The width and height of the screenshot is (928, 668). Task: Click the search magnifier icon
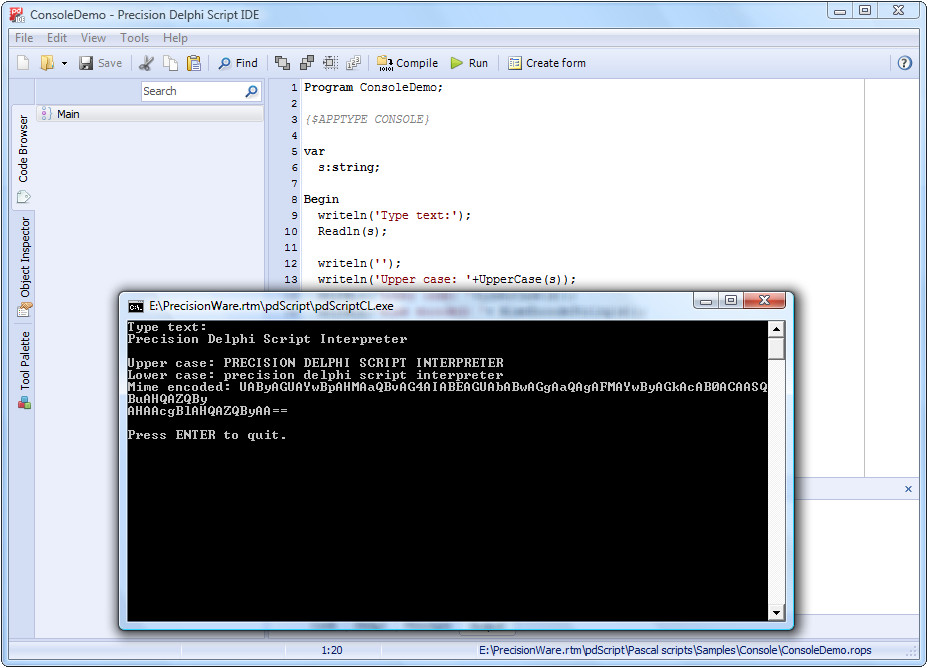tap(252, 91)
